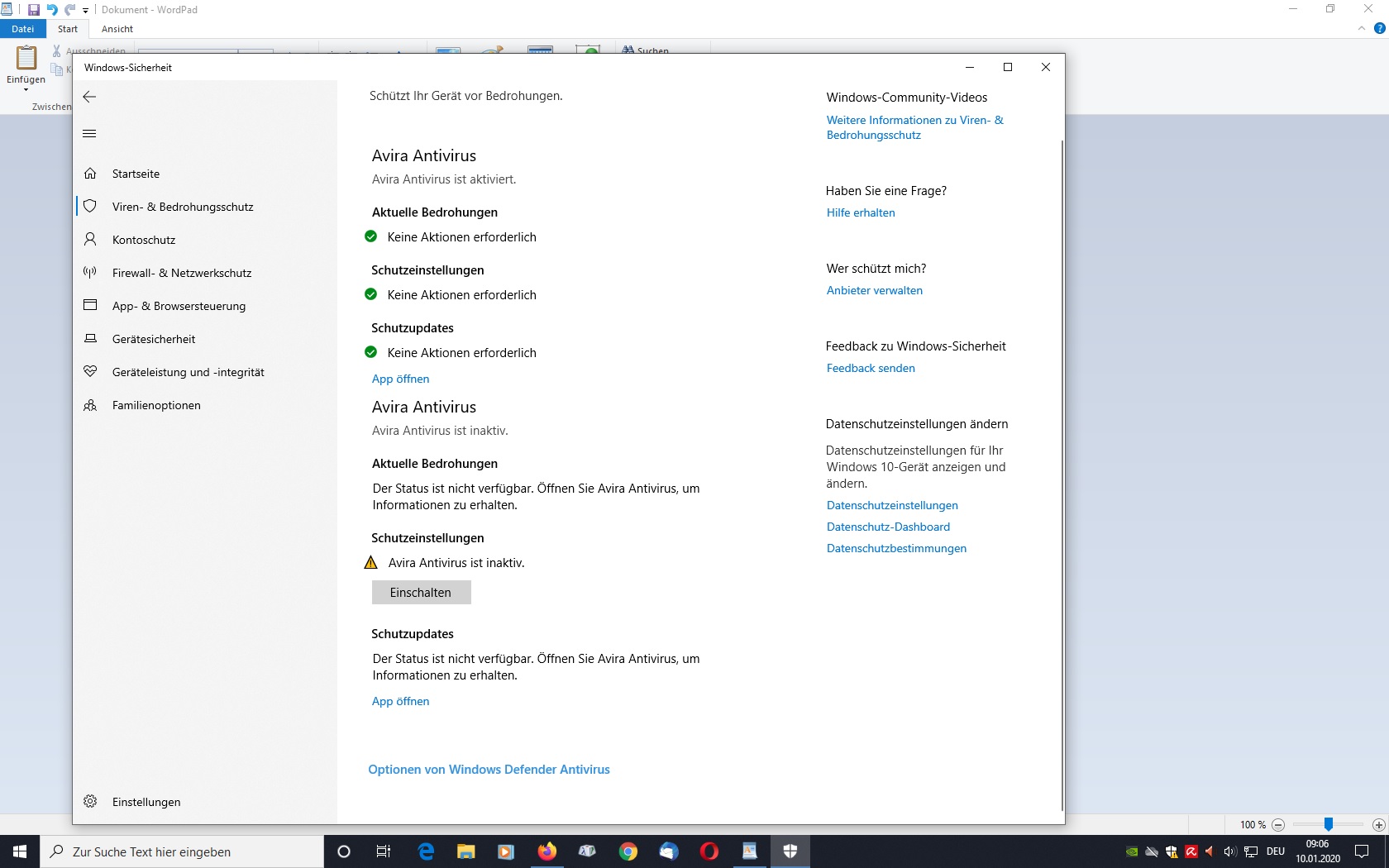This screenshot has width=1389, height=868.
Task: Open the DEU input language selector
Action: tap(1276, 851)
